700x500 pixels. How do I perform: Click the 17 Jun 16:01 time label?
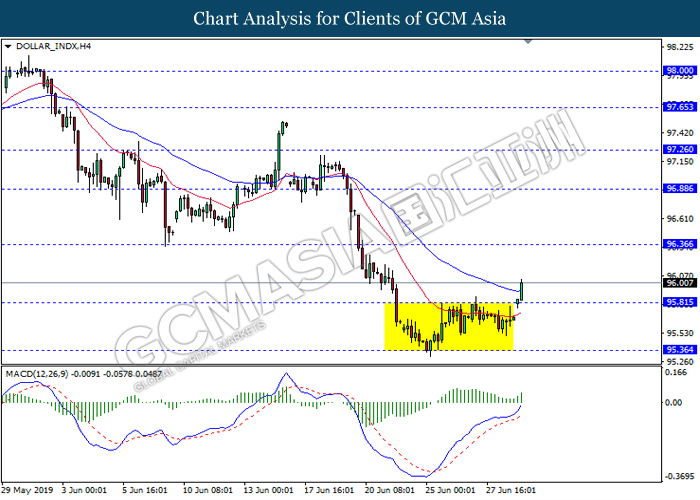click(x=329, y=490)
